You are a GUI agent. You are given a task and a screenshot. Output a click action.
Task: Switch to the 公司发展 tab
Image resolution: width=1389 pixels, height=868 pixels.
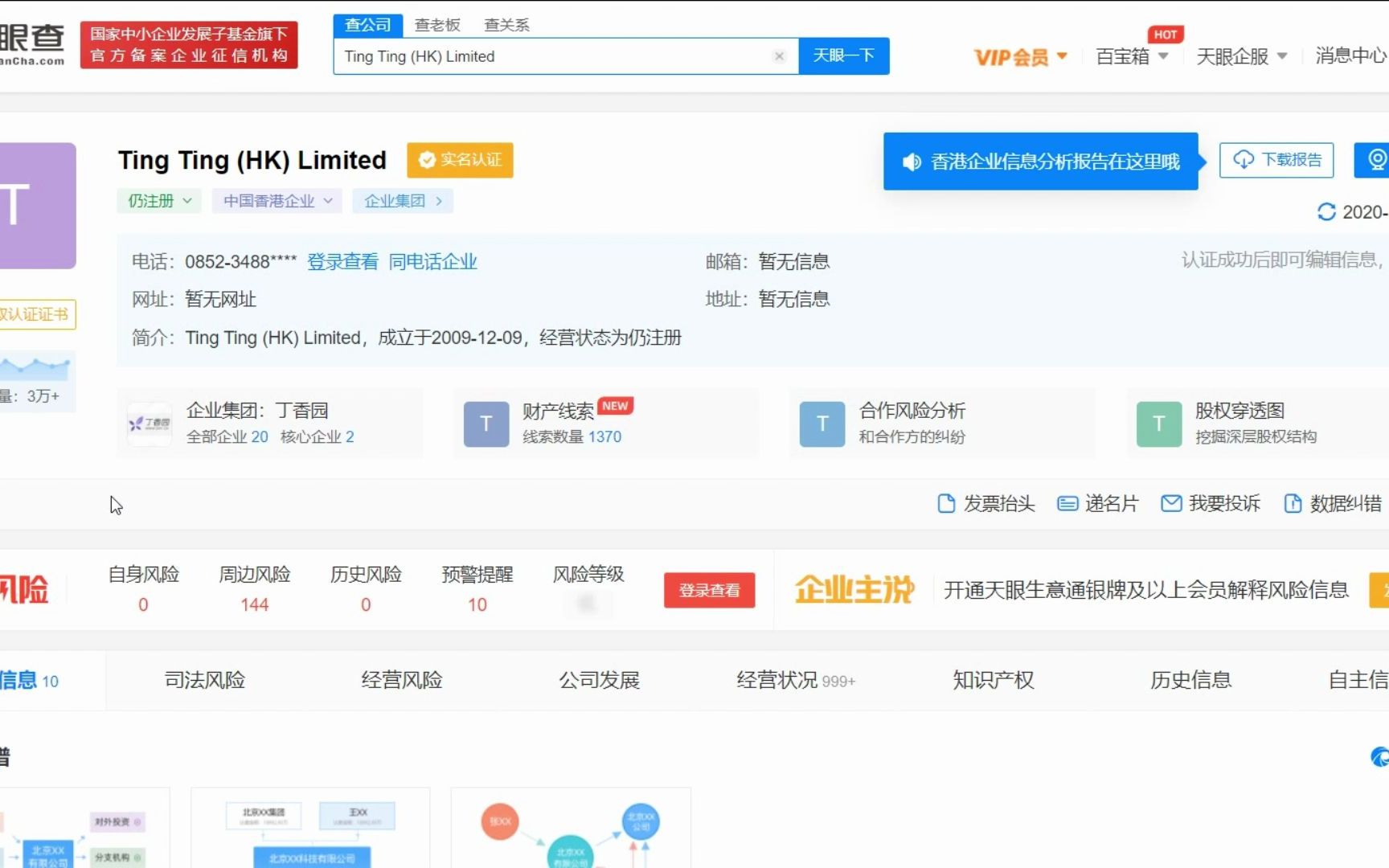pyautogui.click(x=600, y=681)
